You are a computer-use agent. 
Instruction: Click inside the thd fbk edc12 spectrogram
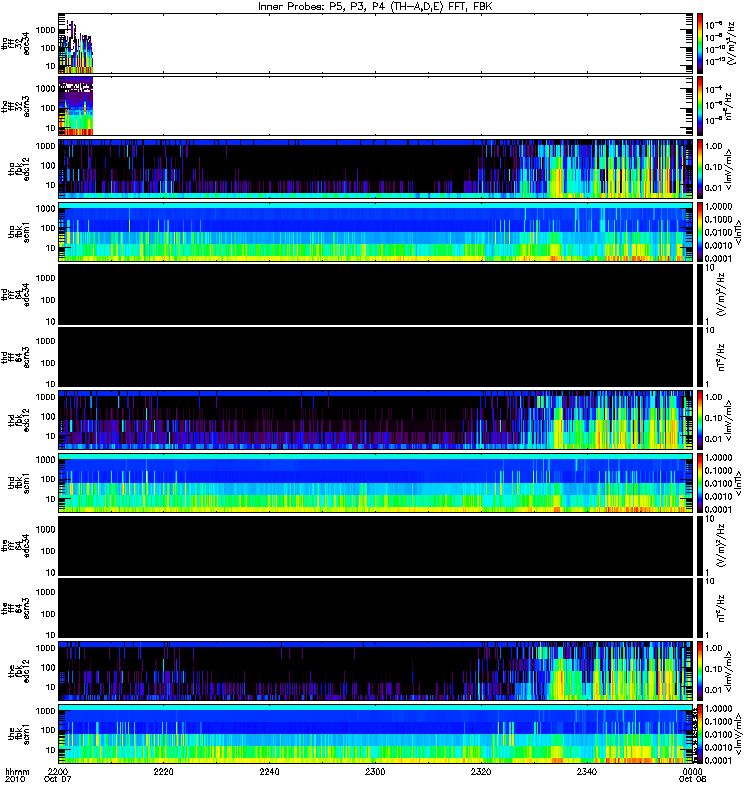376,420
